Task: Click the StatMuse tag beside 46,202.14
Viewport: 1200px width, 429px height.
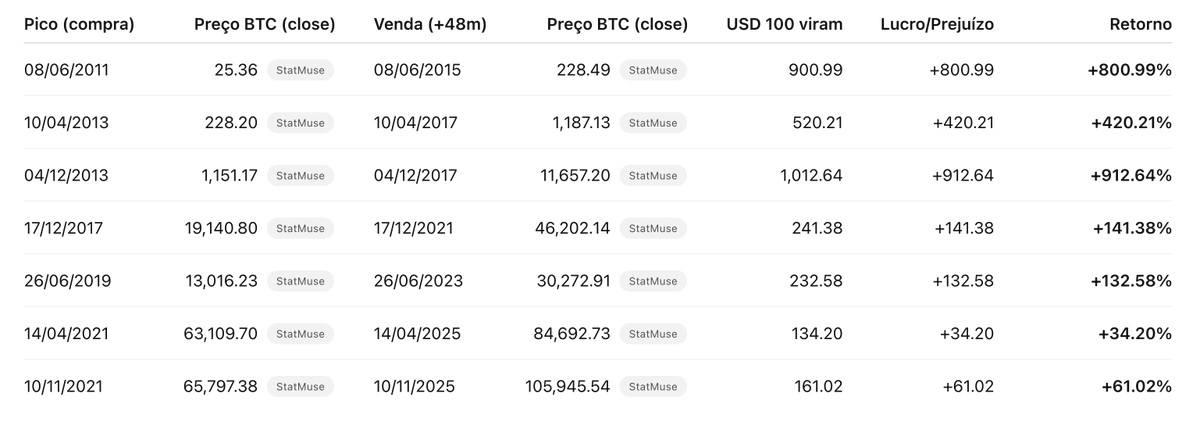Action: click(653, 228)
